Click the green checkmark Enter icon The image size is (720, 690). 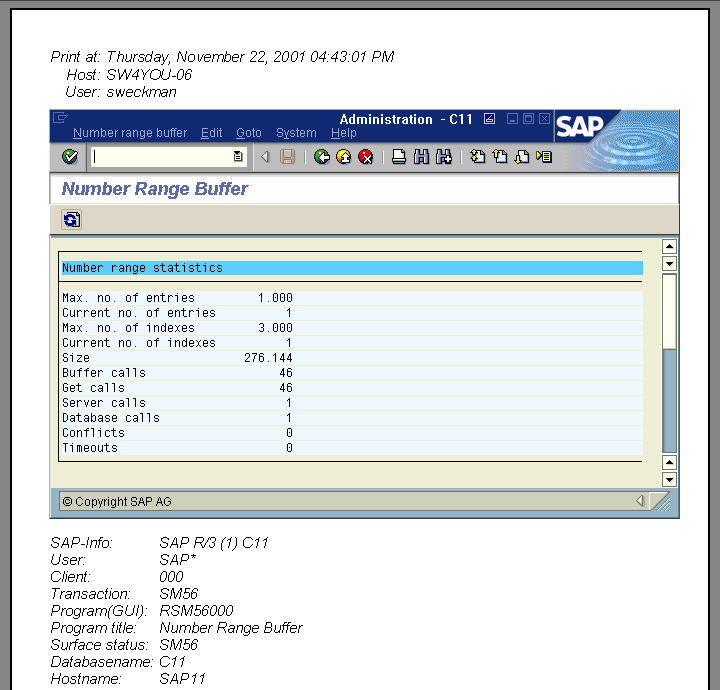click(70, 157)
